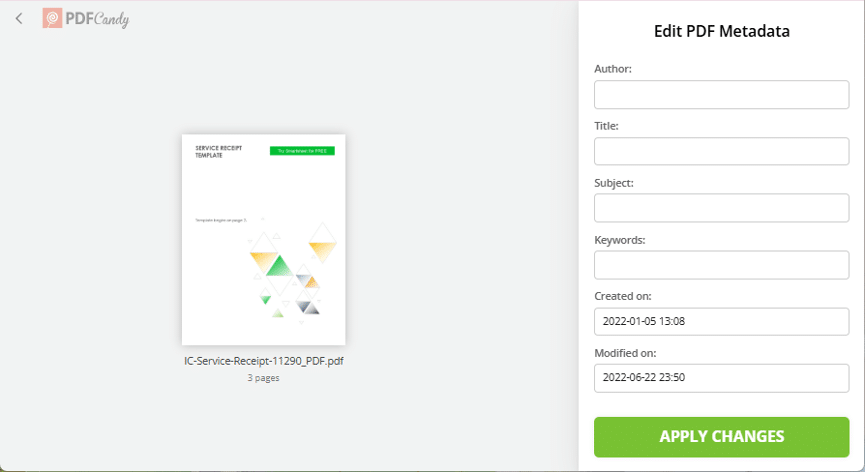Click inside the Title text box
The image size is (866, 472).
click(x=721, y=151)
